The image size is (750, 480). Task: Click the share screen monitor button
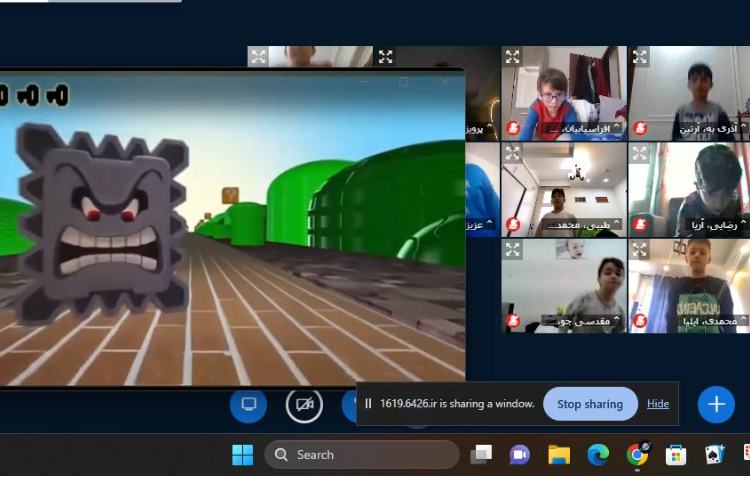[x=248, y=404]
